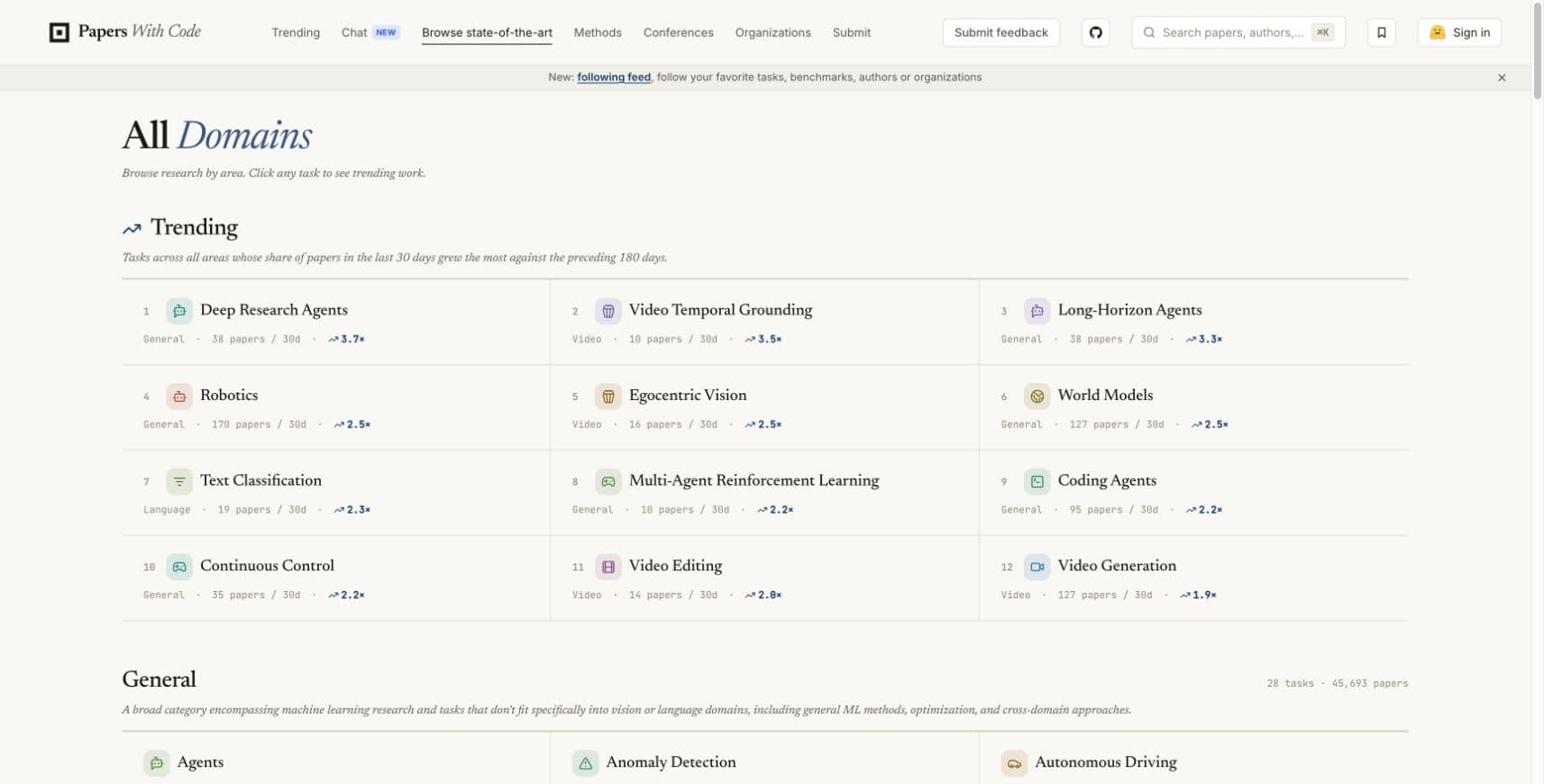This screenshot has height=784, width=1544.
Task: Click the Anomaly Detection icon
Action: pos(585,763)
